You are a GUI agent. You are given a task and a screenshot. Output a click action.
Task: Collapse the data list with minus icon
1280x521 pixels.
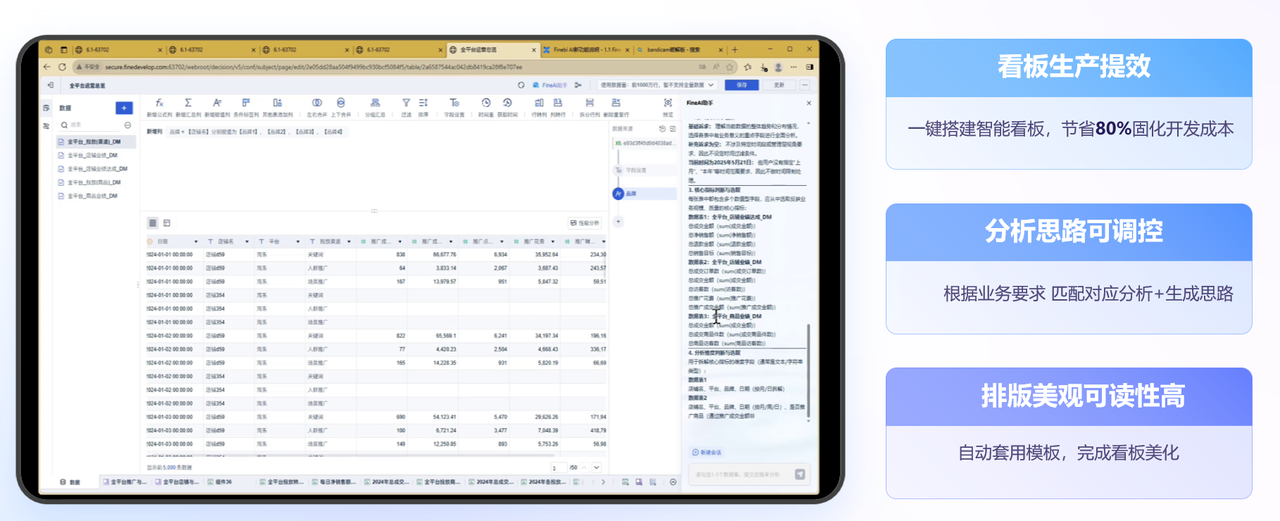[x=127, y=125]
